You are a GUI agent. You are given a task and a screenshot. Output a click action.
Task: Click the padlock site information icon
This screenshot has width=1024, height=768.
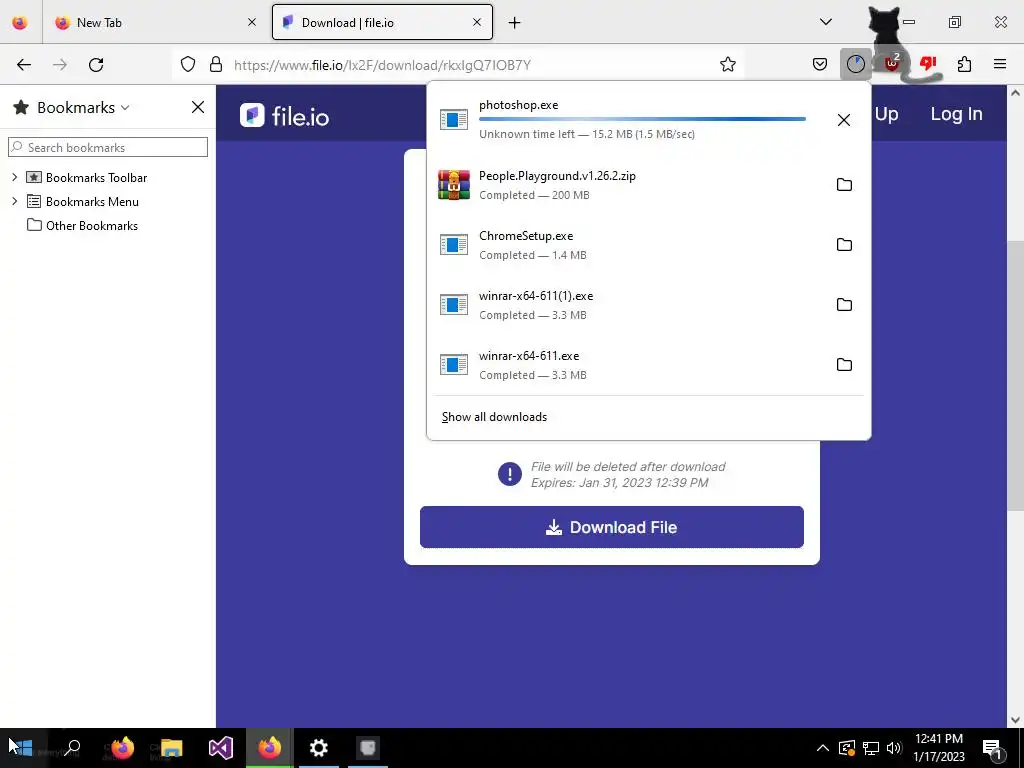tap(216, 65)
